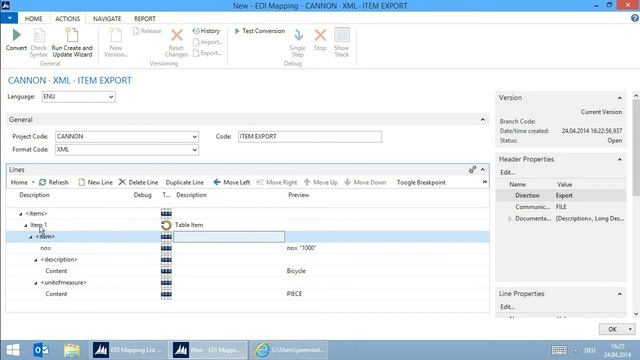
Task: Click Move Left
Action: coord(231,182)
